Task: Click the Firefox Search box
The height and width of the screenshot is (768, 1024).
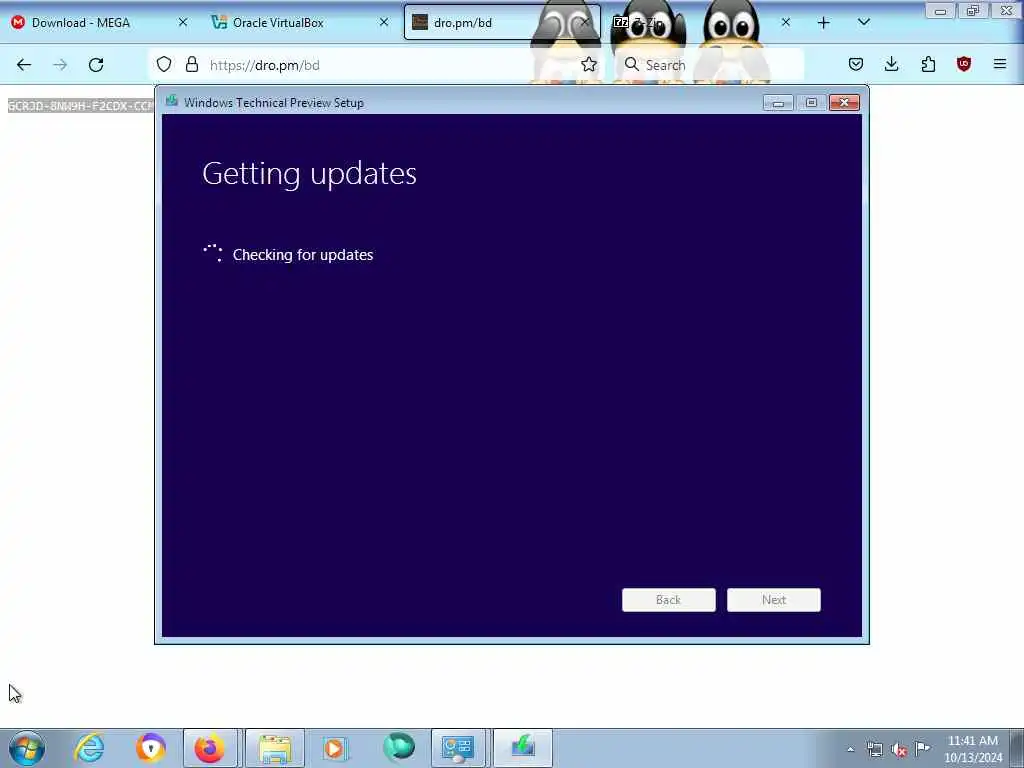Action: [709, 65]
